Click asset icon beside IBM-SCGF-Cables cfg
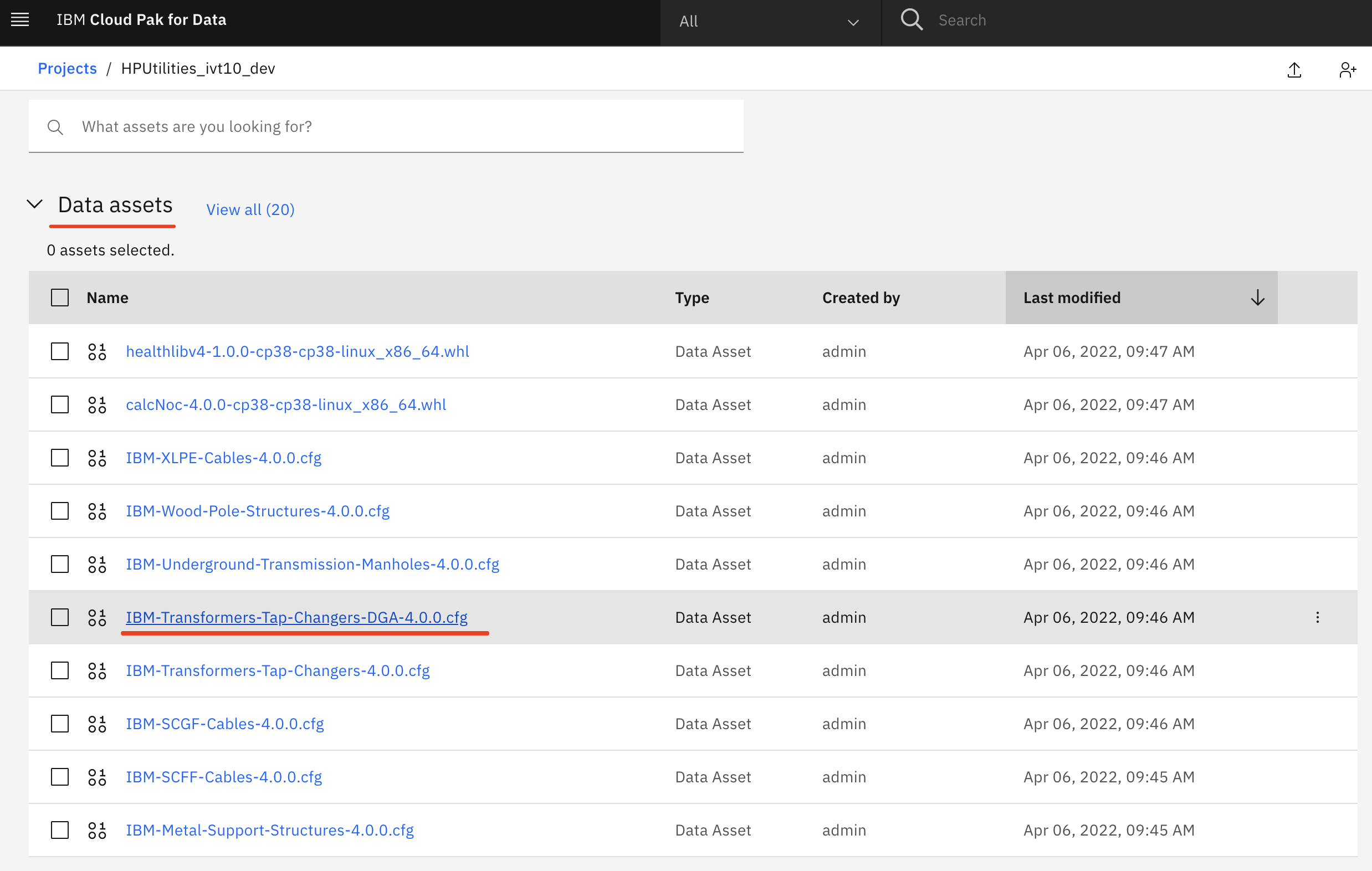This screenshot has height=871, width=1372. (x=97, y=724)
